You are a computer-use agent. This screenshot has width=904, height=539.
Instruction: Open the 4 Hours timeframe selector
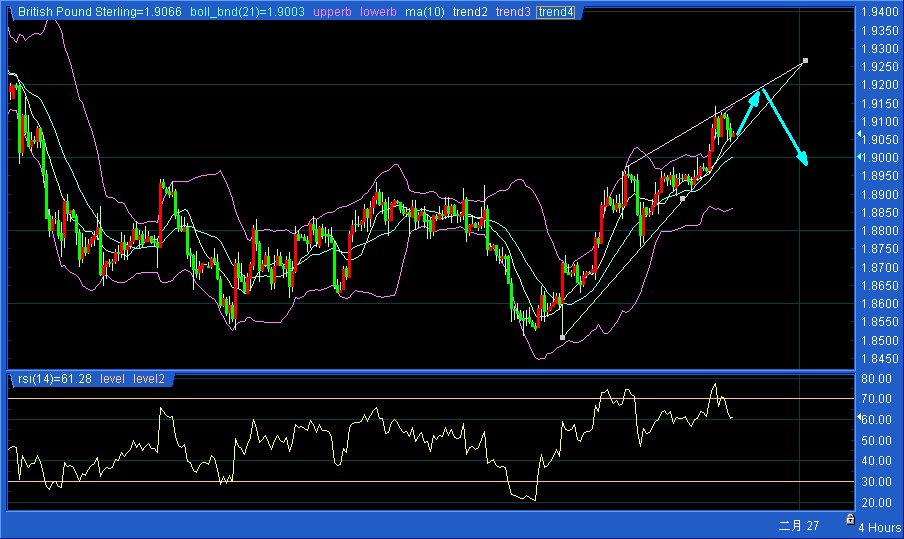[879, 527]
